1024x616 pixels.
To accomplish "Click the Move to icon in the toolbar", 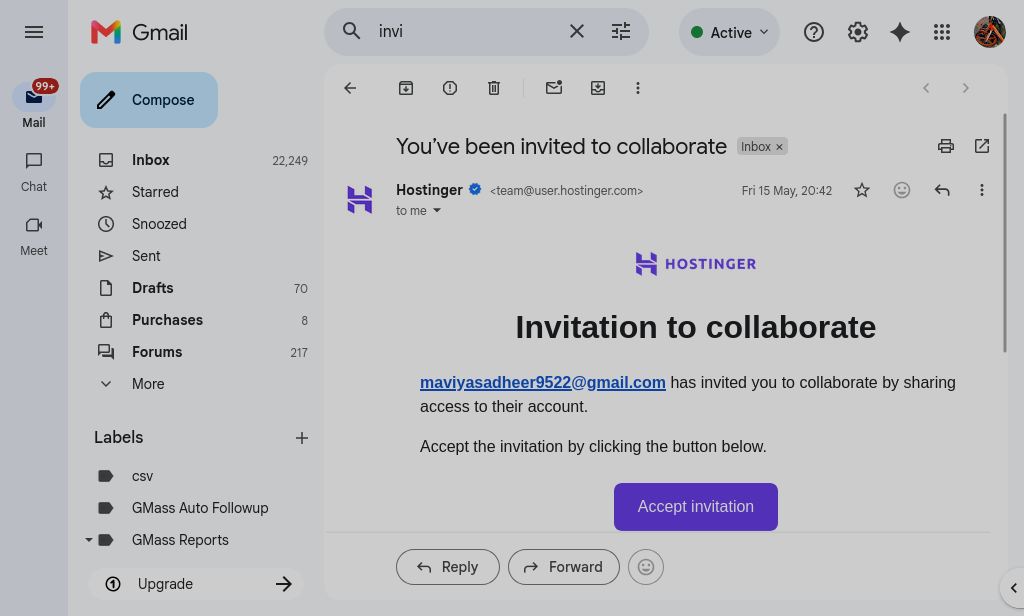I will [x=598, y=88].
